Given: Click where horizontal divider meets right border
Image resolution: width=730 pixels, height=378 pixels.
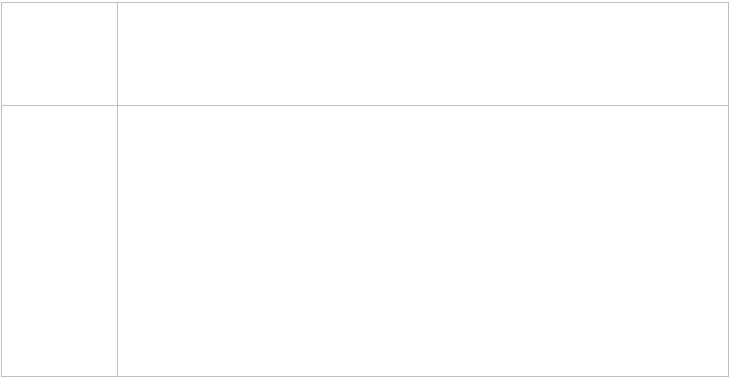Looking at the screenshot, I should click(x=728, y=106).
